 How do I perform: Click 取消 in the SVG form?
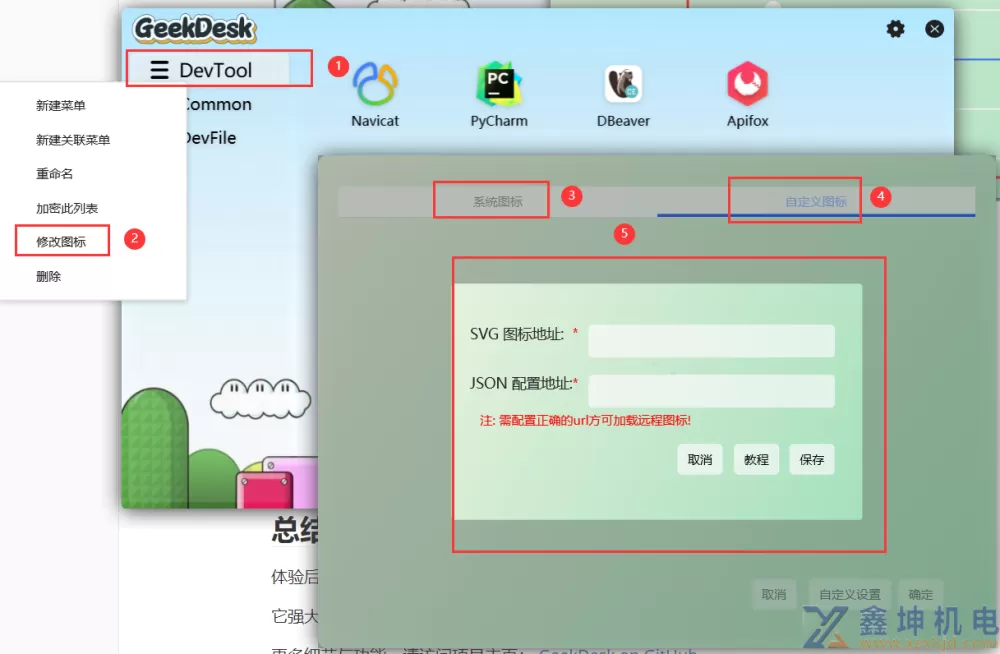tap(700, 459)
